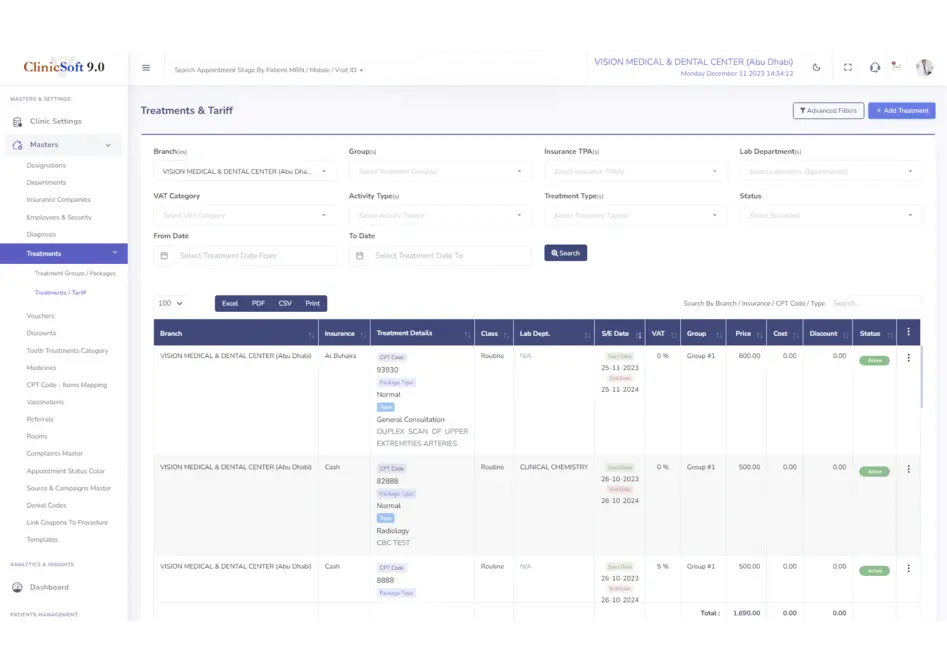
Task: Click the To Date input field
Action: (450, 256)
